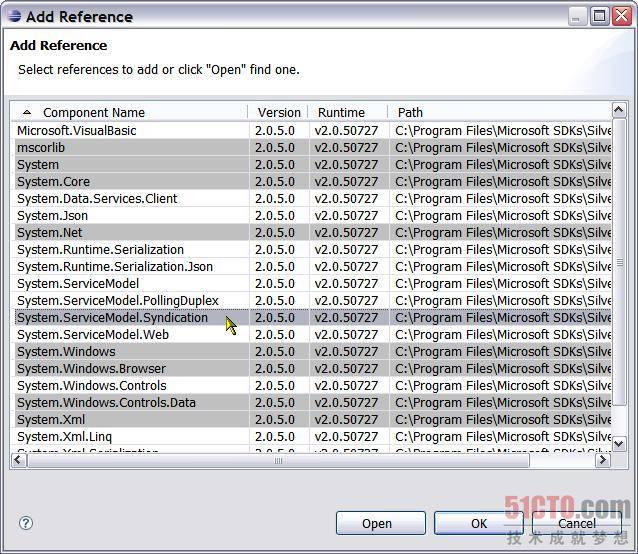Select the System component row

click(x=311, y=165)
